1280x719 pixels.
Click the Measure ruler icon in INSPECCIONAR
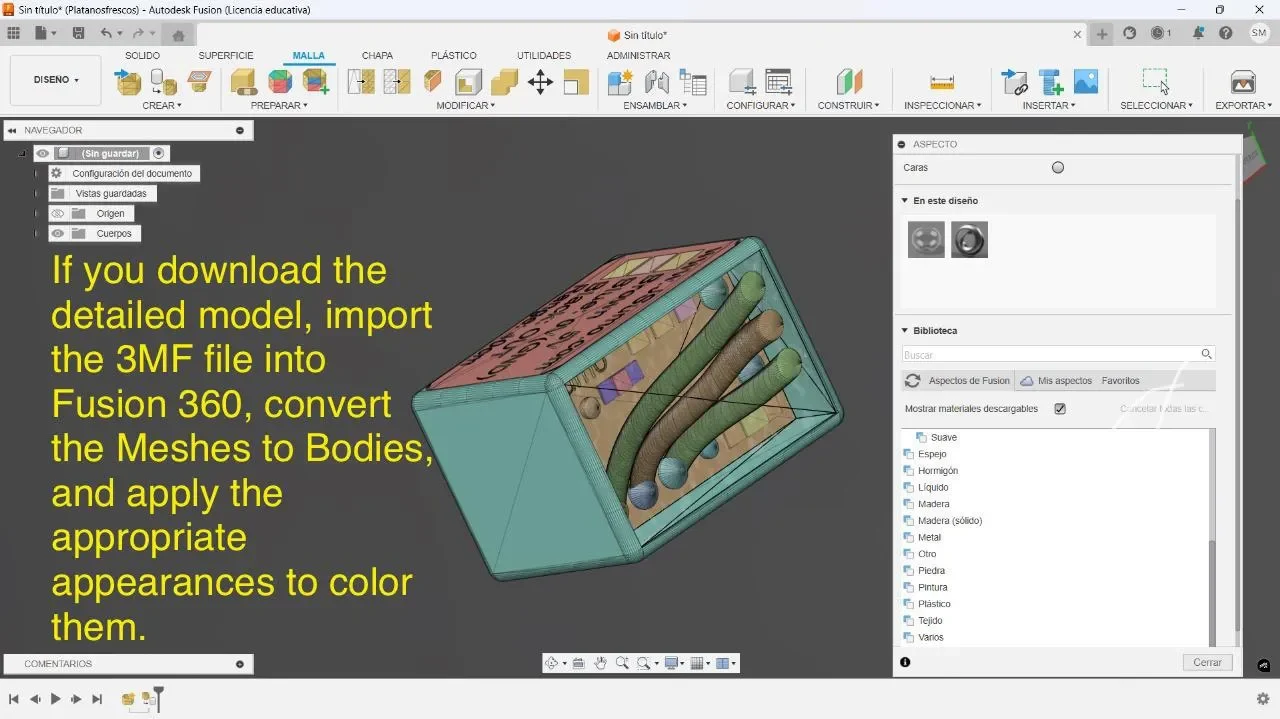(x=942, y=82)
